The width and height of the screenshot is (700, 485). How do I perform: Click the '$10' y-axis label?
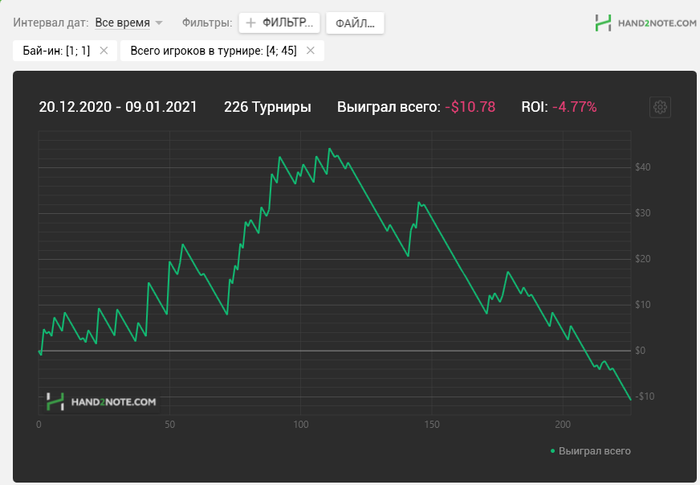(x=643, y=305)
